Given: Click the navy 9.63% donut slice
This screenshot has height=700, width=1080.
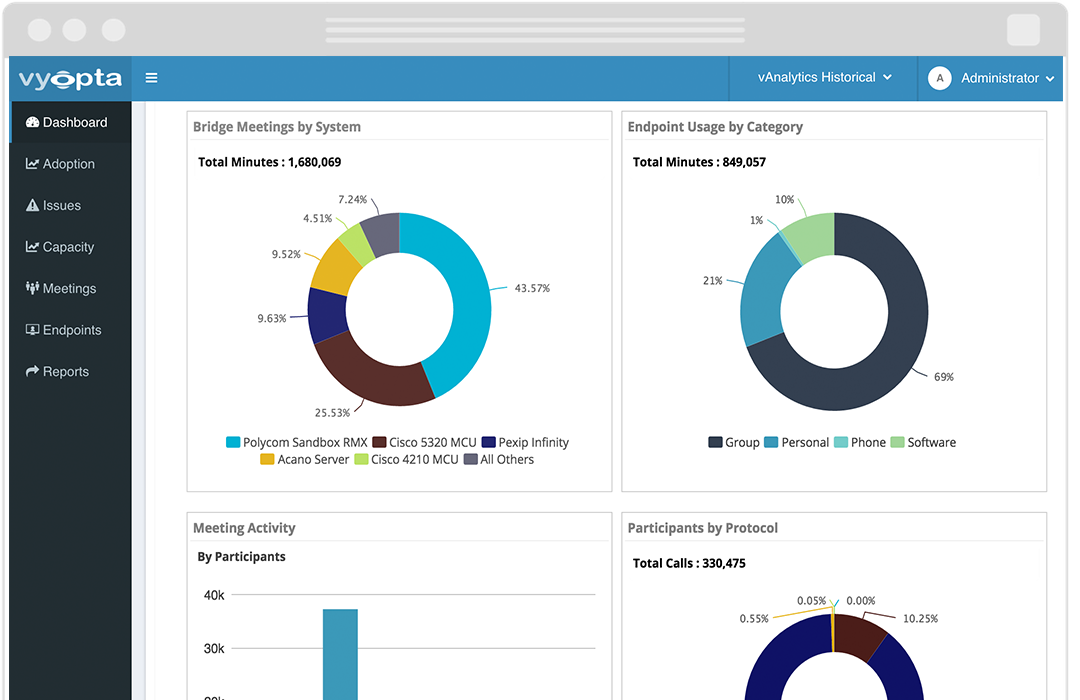Looking at the screenshot, I should (327, 316).
